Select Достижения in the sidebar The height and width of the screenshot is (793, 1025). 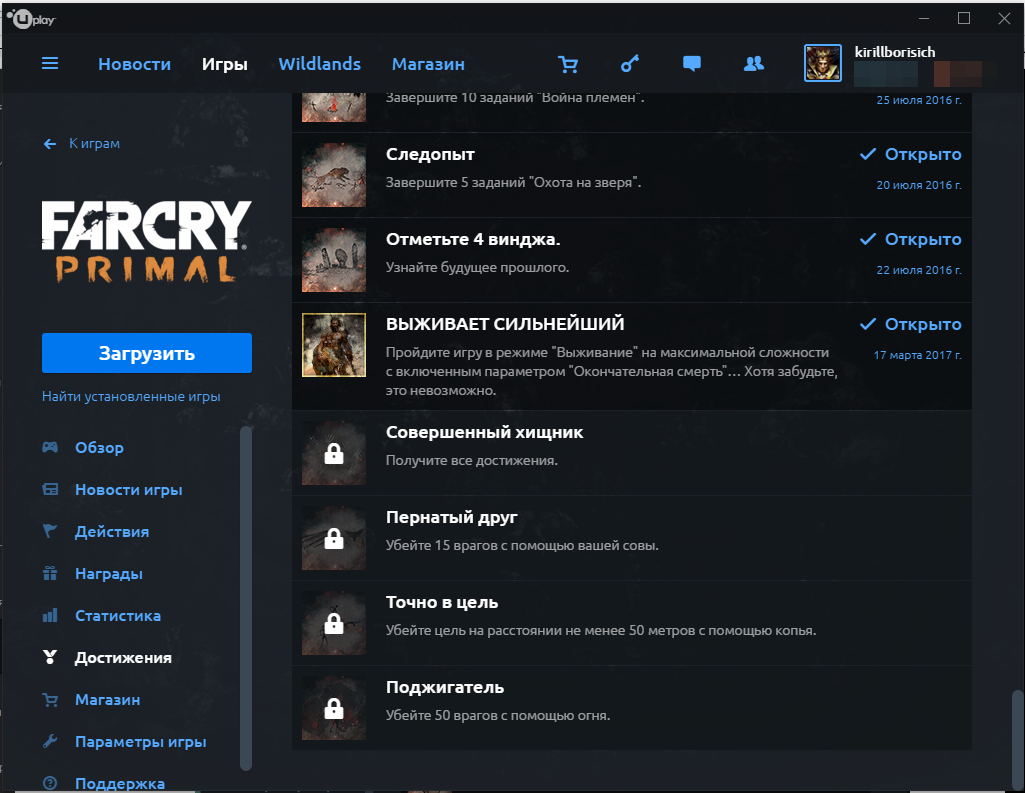(123, 658)
